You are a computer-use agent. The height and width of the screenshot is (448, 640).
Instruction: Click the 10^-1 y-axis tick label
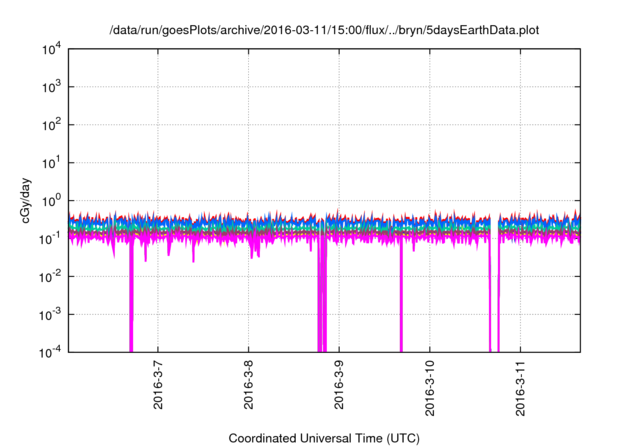click(x=50, y=239)
